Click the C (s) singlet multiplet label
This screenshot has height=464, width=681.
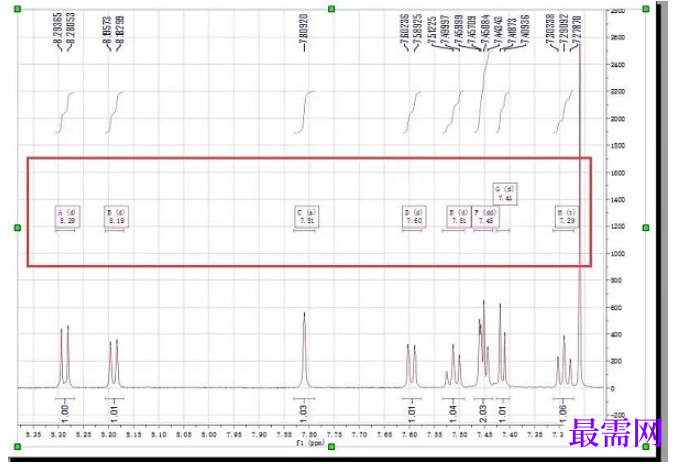point(307,216)
